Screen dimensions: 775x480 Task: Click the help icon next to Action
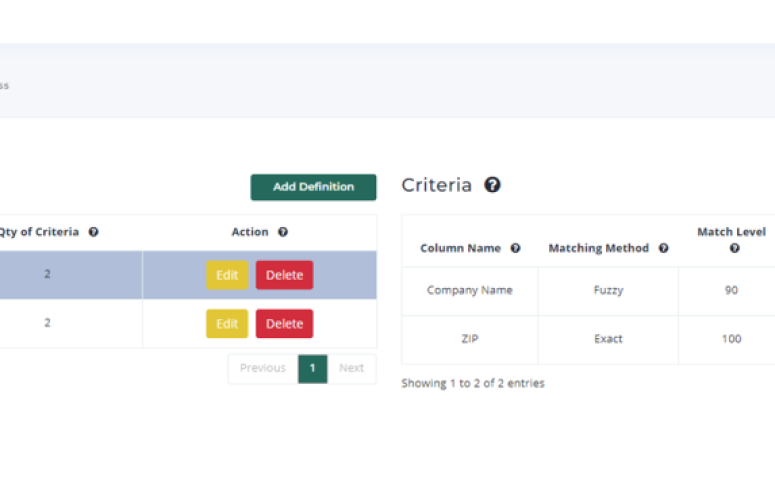pyautogui.click(x=283, y=232)
